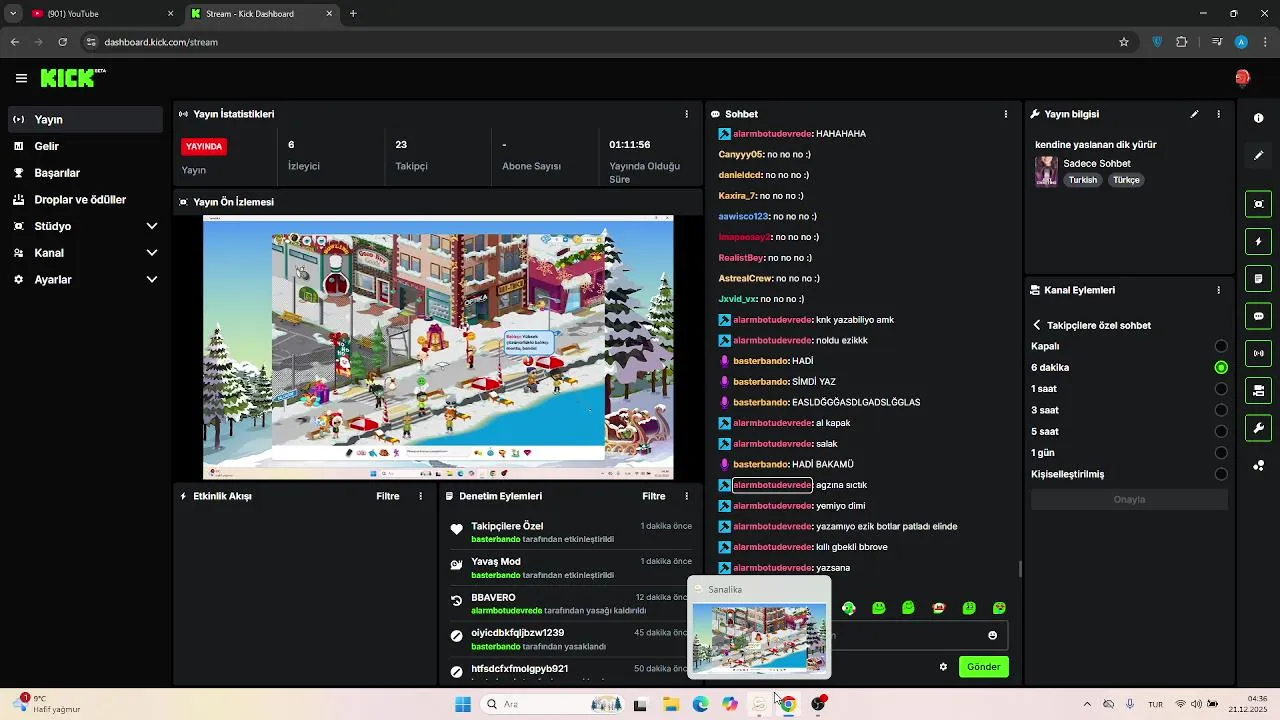
Task: Select the 1 saat option
Action: tap(1129, 389)
